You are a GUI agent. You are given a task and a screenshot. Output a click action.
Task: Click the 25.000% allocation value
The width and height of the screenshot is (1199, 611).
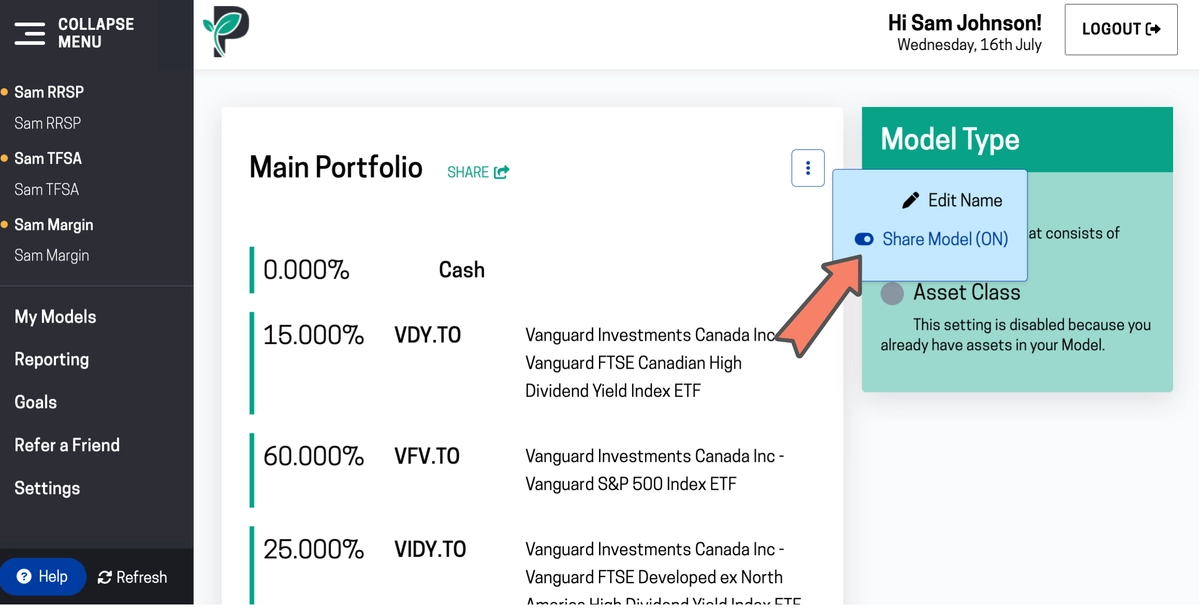314,549
